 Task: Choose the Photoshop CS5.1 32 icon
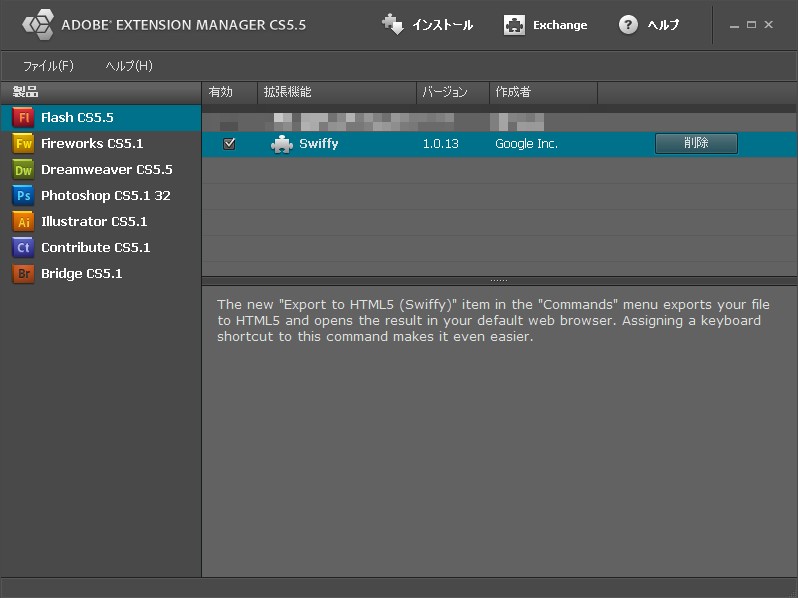tap(23, 196)
